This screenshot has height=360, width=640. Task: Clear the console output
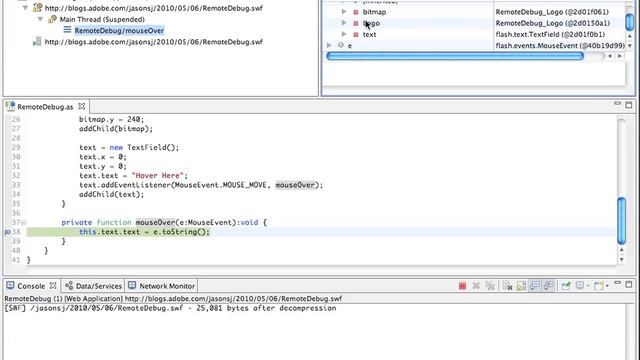pyautogui.click(x=507, y=286)
